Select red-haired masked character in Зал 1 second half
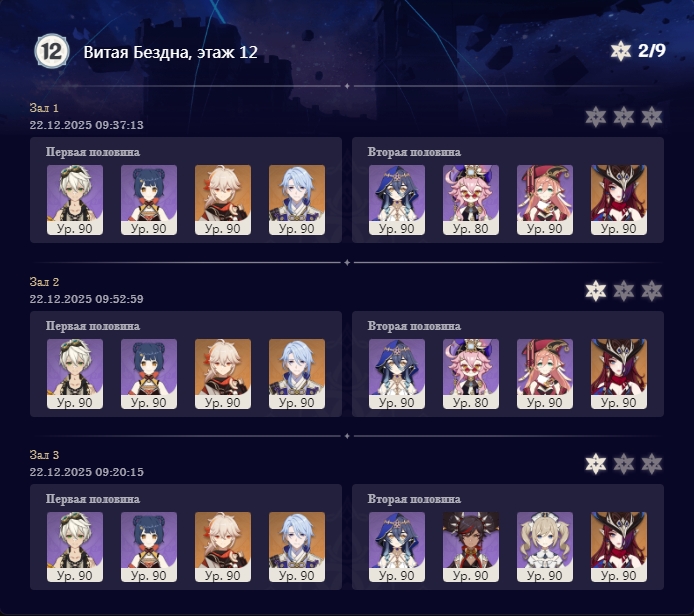 click(619, 200)
